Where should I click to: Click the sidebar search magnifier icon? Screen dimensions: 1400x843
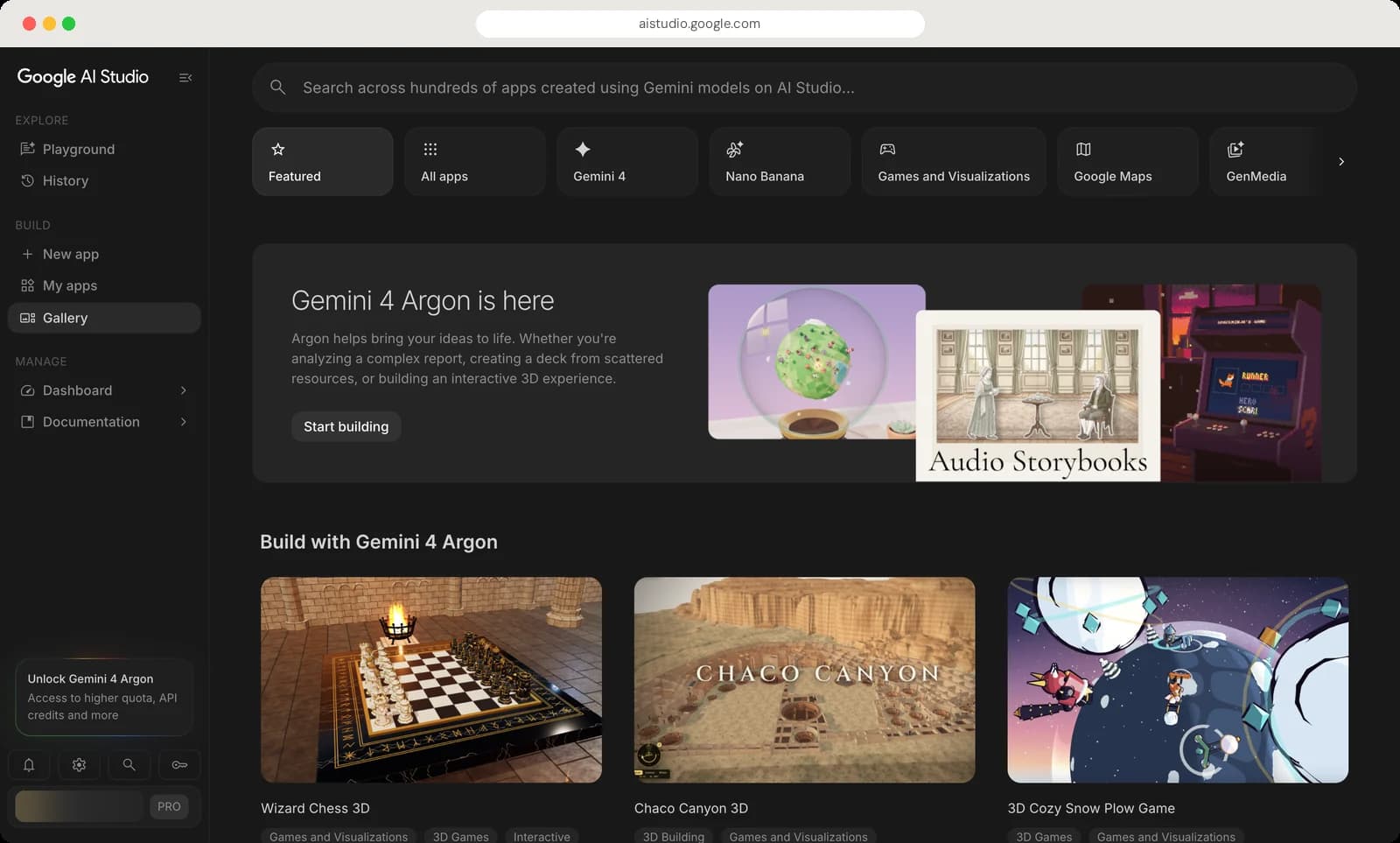[129, 765]
